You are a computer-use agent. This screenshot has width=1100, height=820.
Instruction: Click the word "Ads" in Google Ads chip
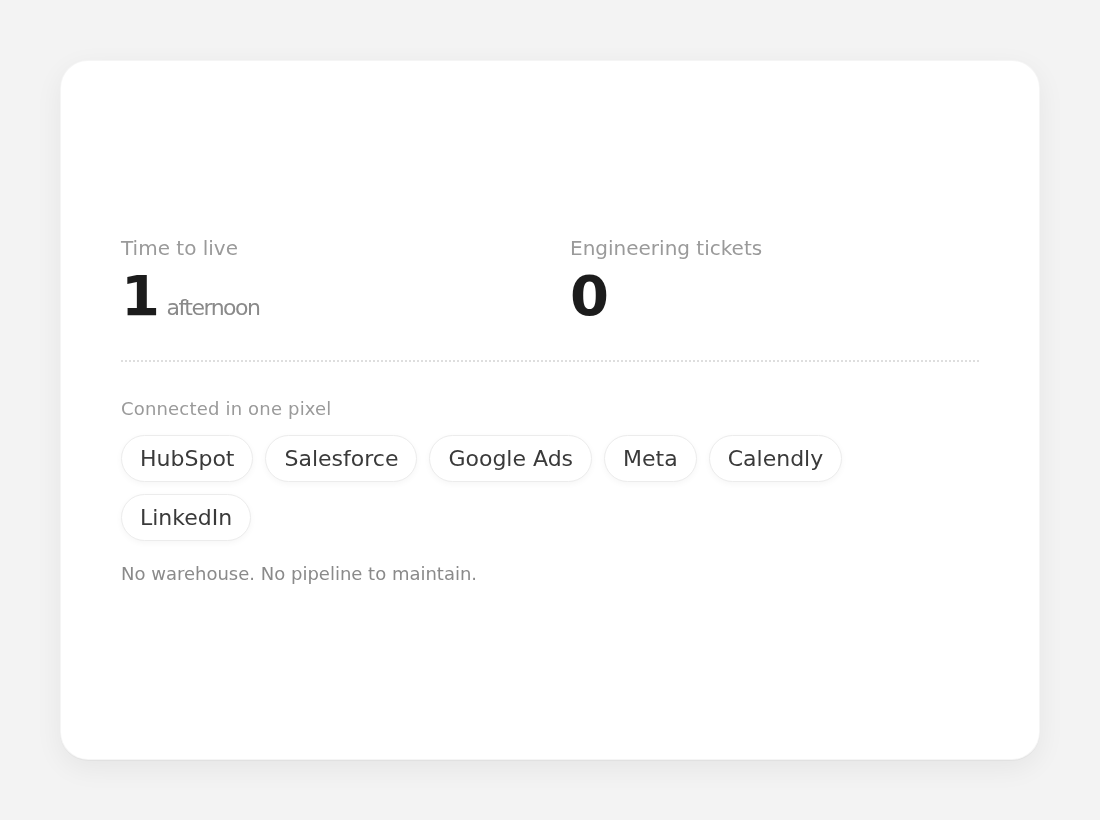pos(552,459)
